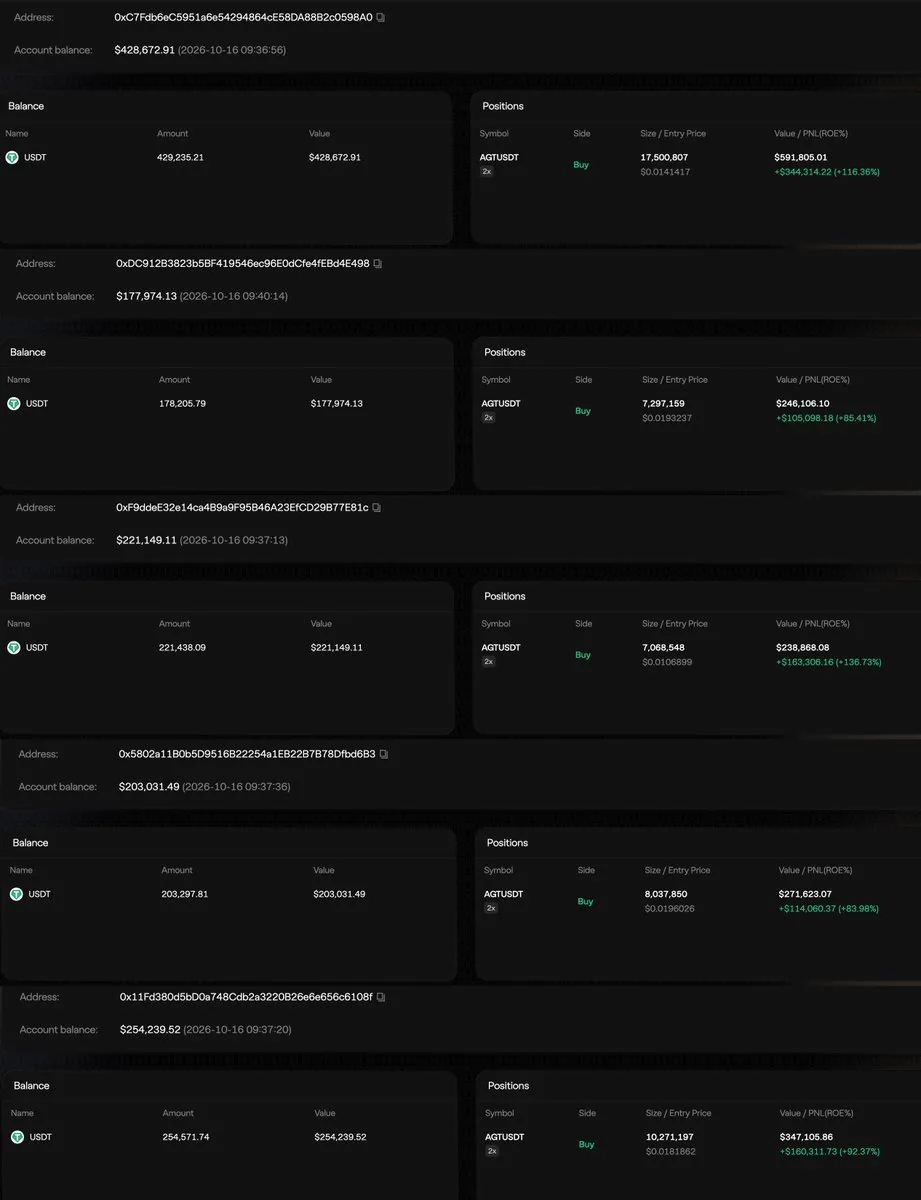Click USDT token icon with amount 254,571.74

coord(17,1137)
